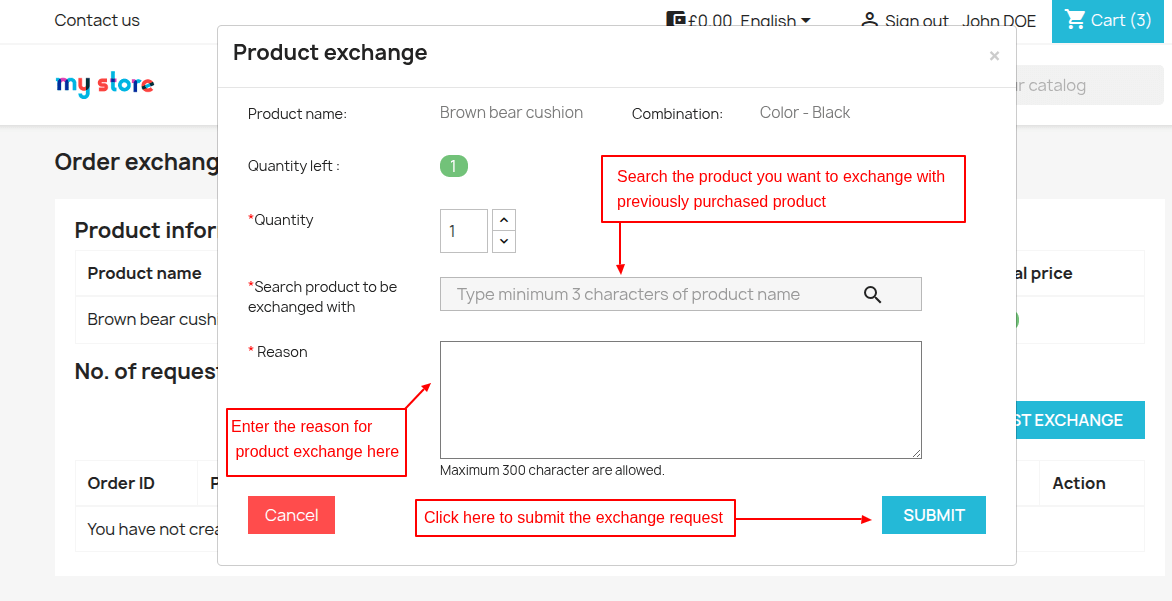Screen dimensions: 1172x601
Task: Click the 'my store' logo
Action: point(104,84)
